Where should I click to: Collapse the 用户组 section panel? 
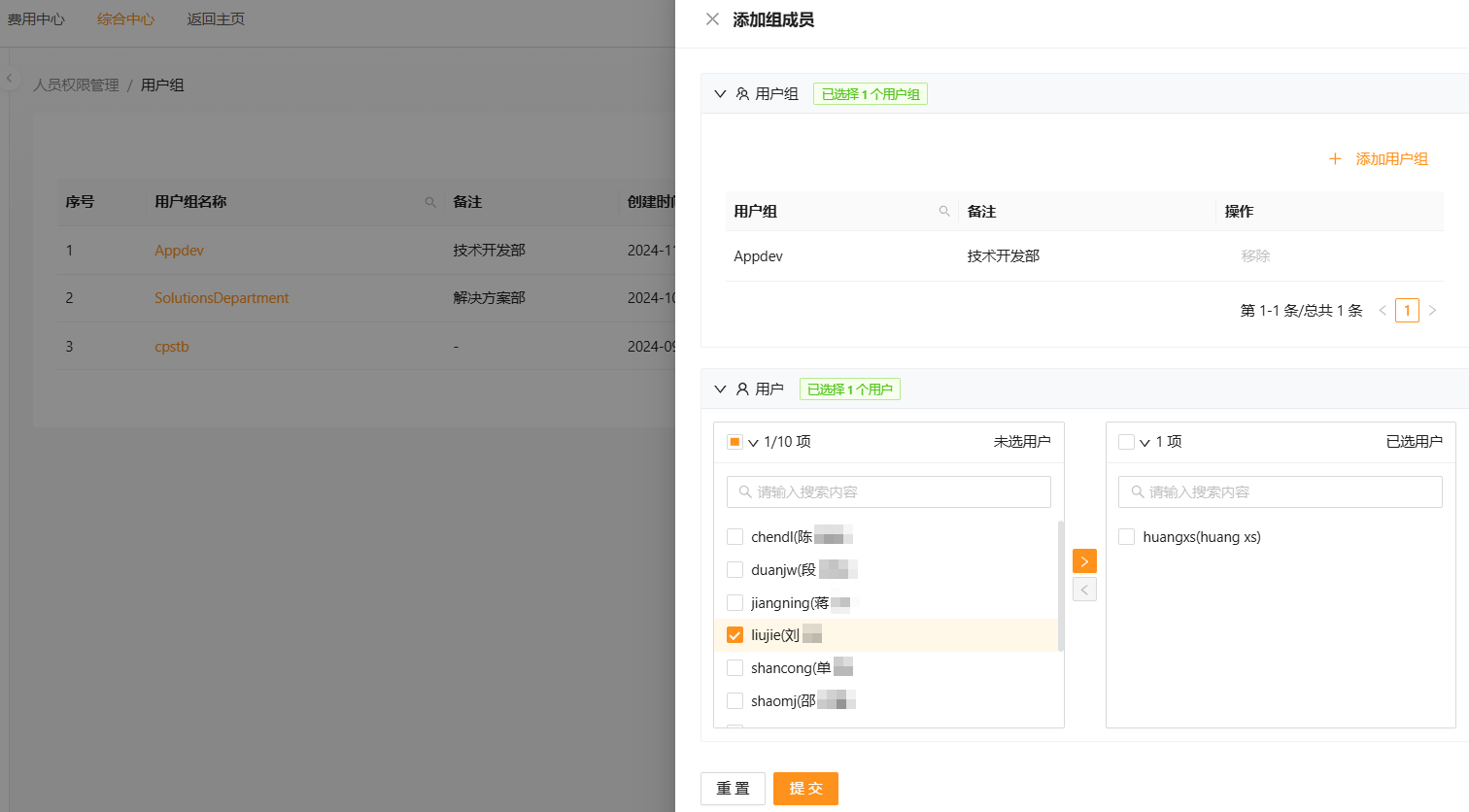coord(720,94)
